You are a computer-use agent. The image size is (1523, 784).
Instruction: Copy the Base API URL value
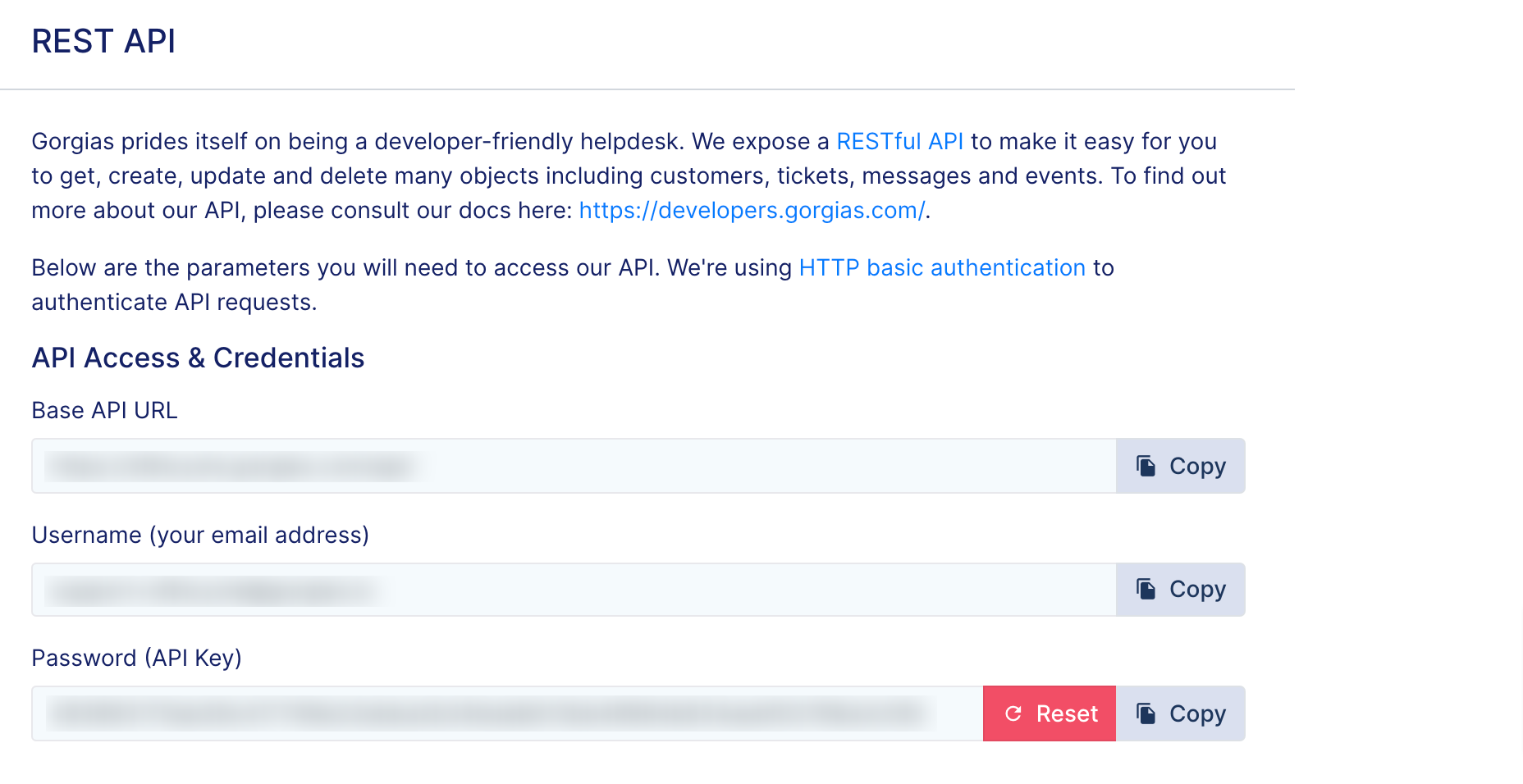(x=1180, y=466)
